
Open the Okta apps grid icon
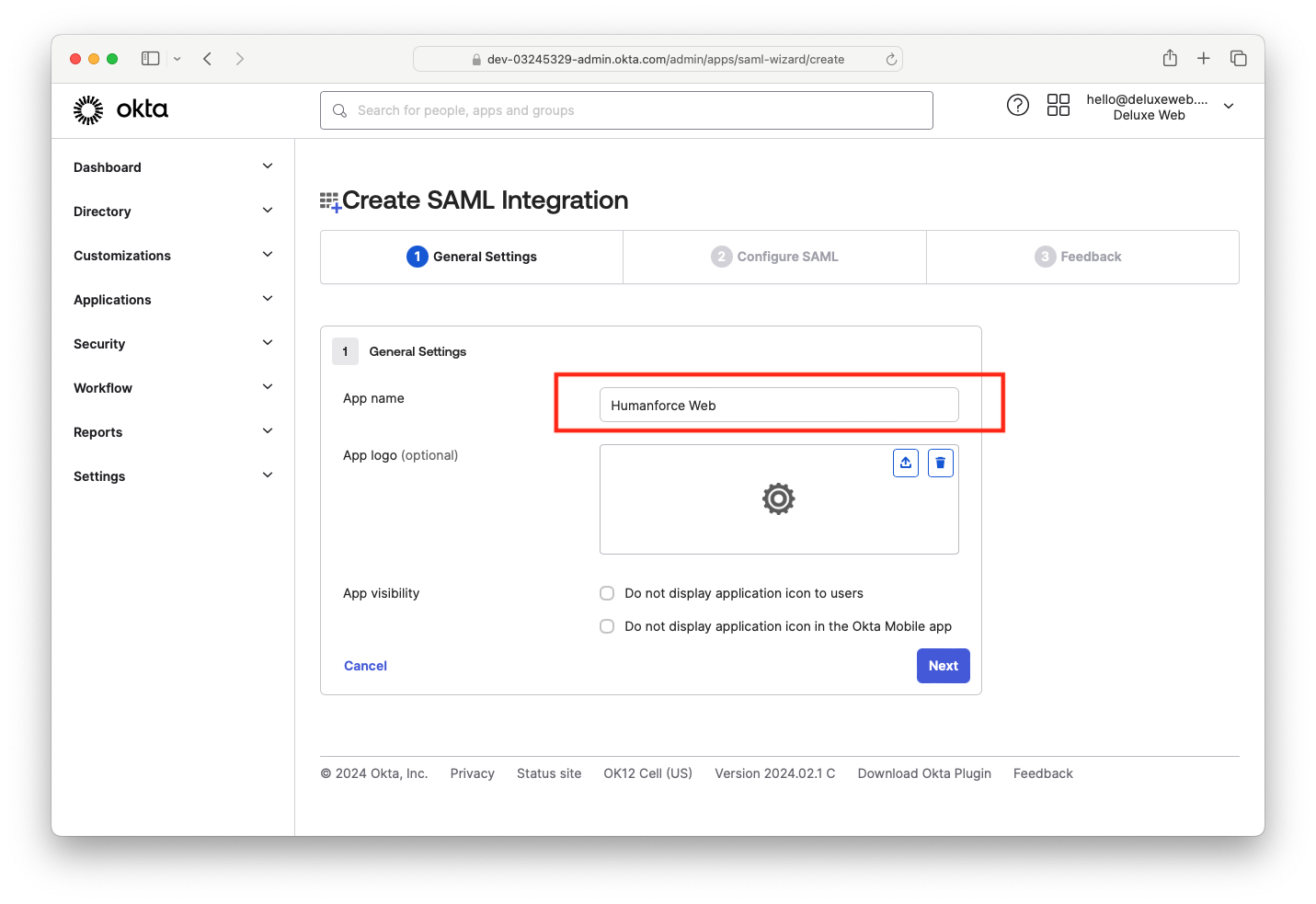click(1058, 105)
